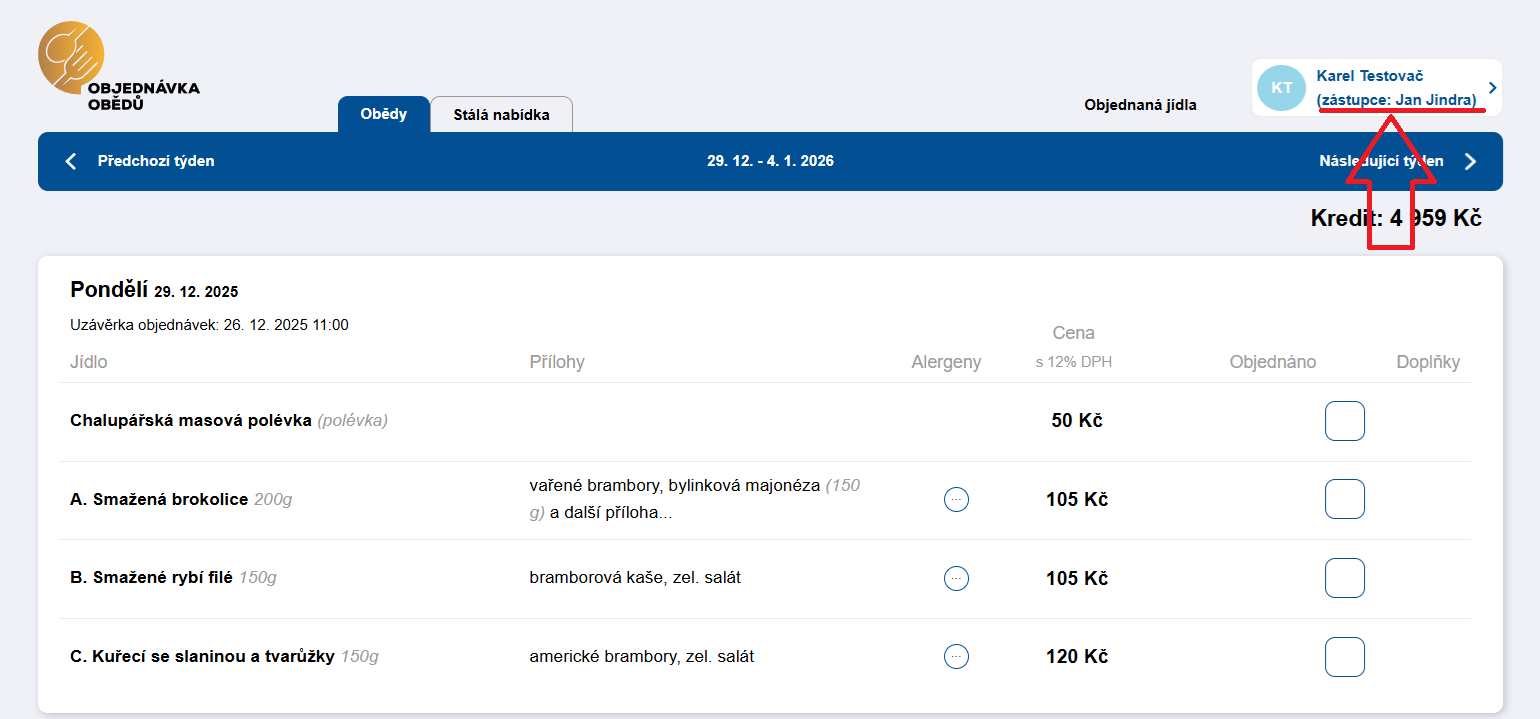
Task: Open allergens for Smažená brokolice
Action: 956,499
